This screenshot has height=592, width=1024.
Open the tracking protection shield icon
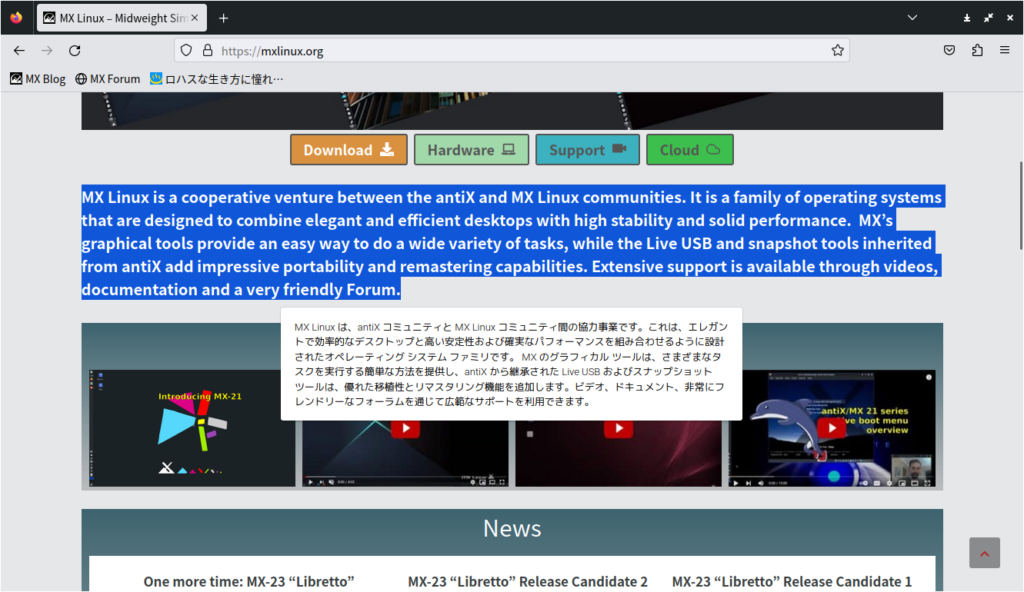[x=186, y=50]
